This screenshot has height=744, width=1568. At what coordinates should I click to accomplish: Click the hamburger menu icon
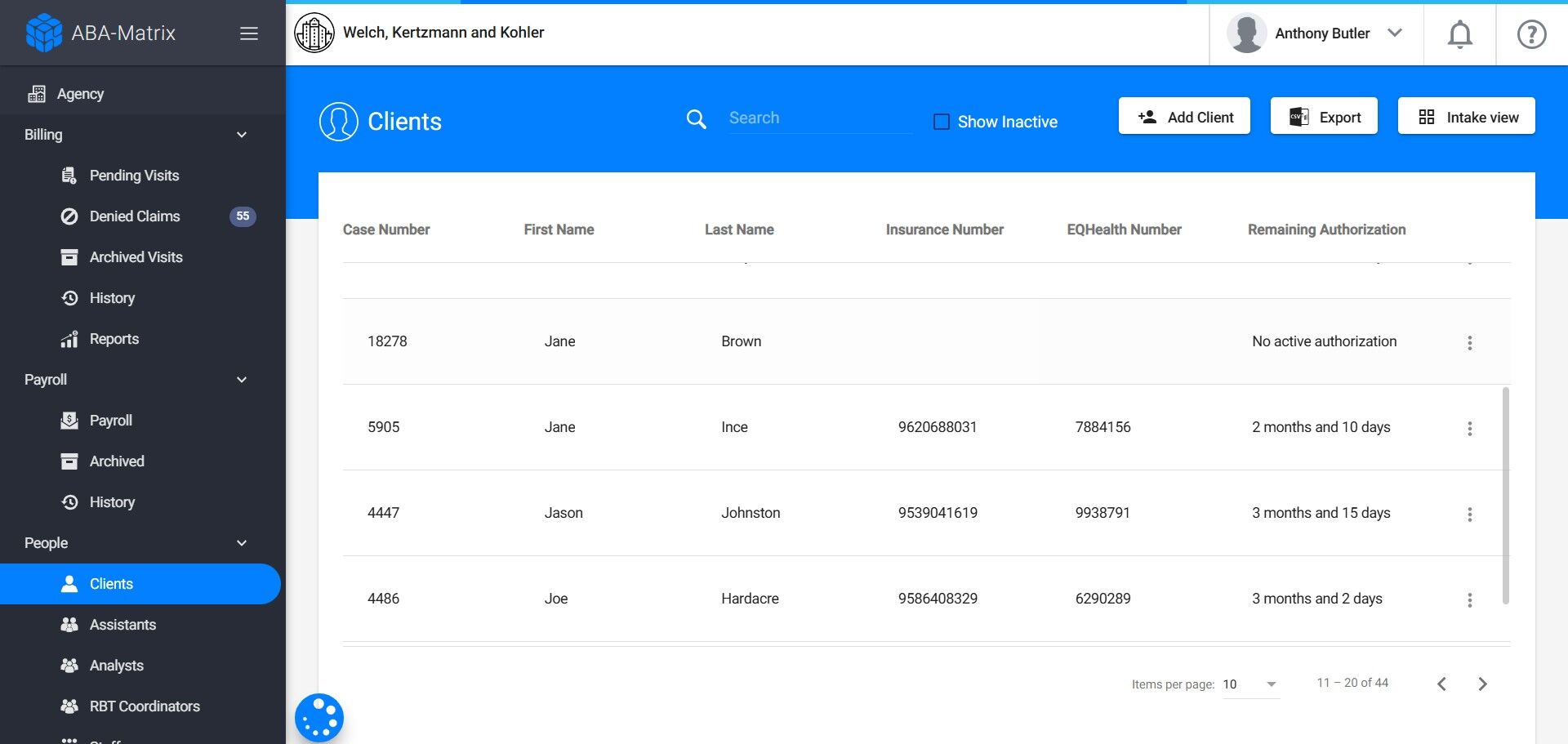pos(249,33)
